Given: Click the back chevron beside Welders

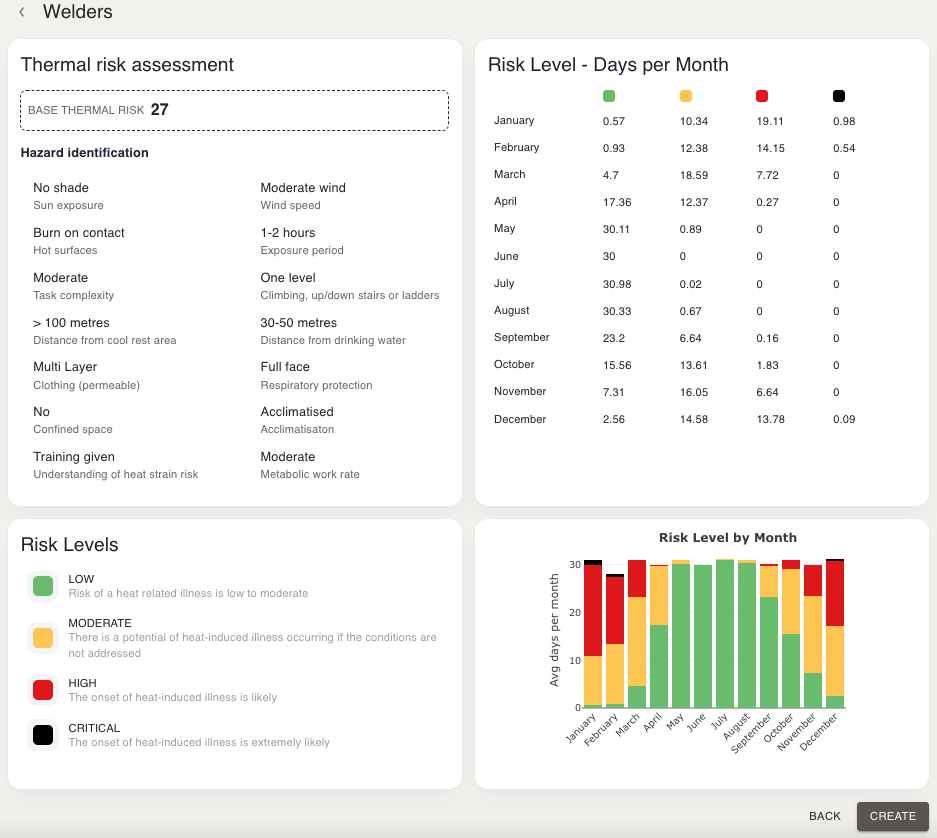Looking at the screenshot, I should click(x=22, y=13).
